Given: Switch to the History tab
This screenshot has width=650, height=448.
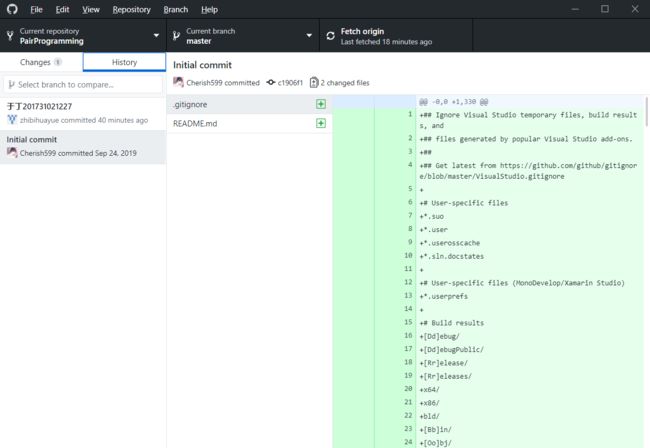Looking at the screenshot, I should coord(124,62).
